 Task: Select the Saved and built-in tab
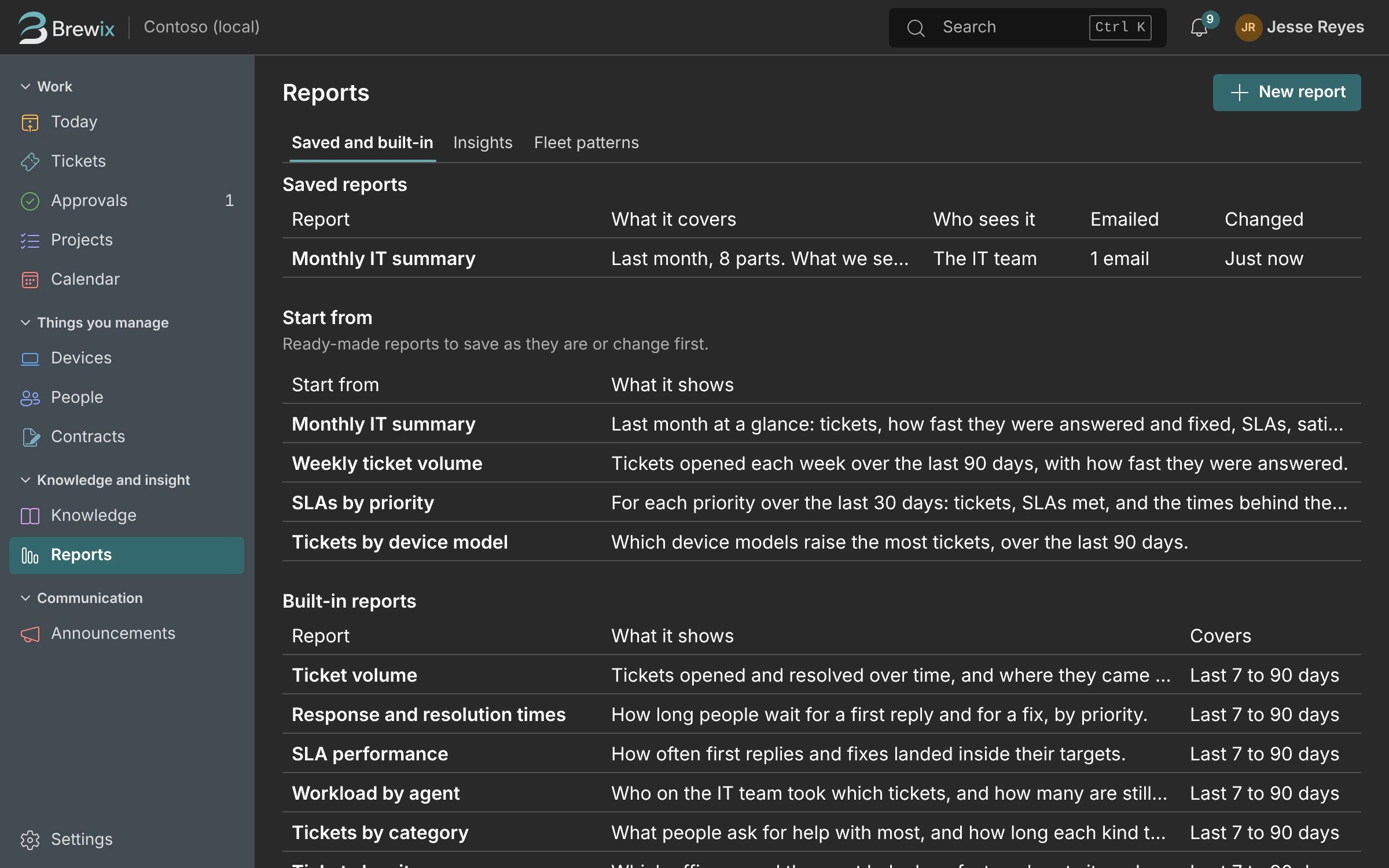pyautogui.click(x=362, y=142)
